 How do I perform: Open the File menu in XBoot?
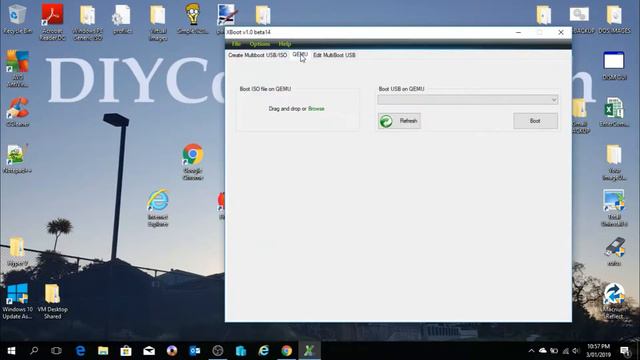[x=236, y=44]
